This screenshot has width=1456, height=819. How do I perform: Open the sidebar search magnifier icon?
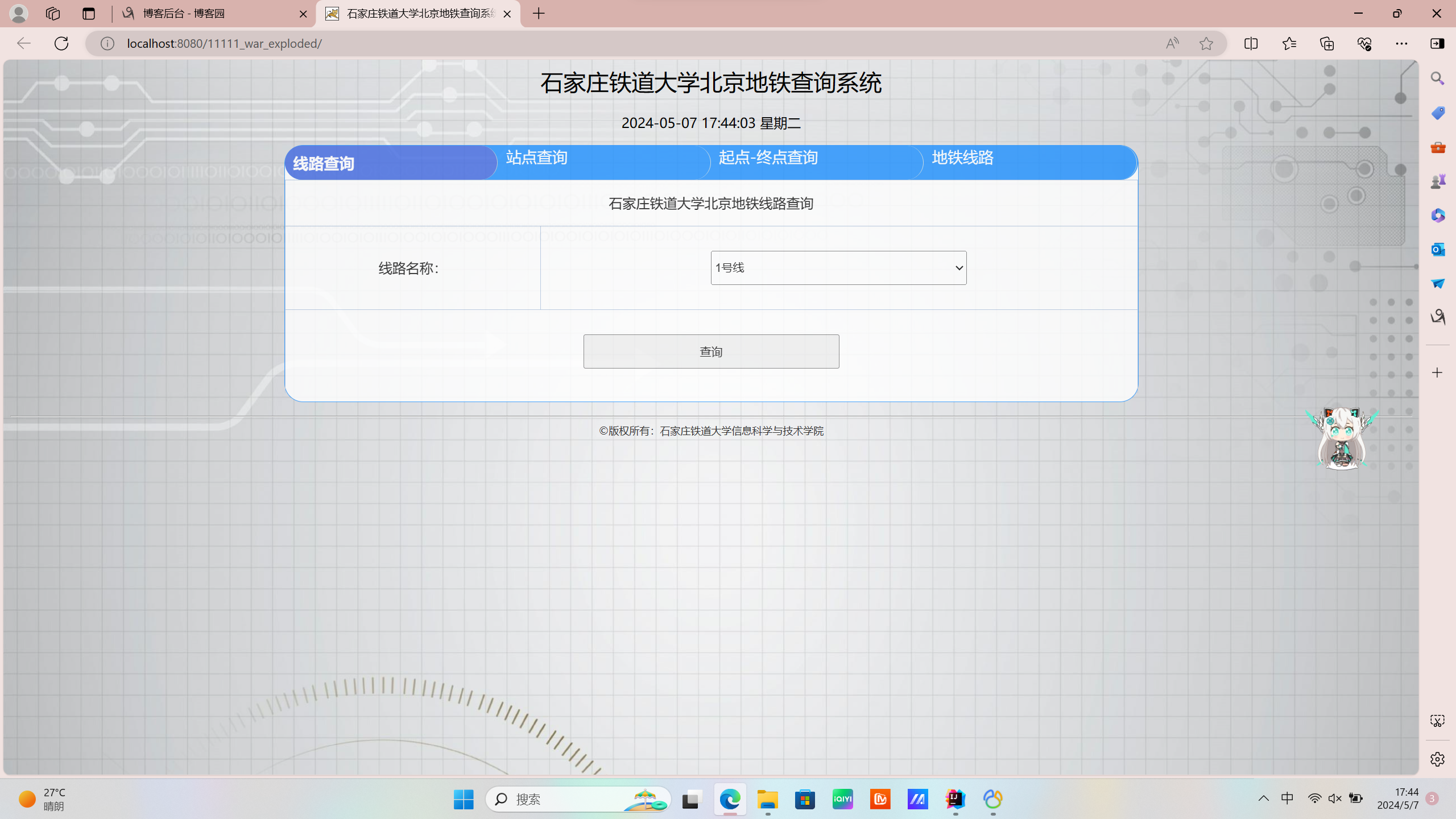[1437, 78]
